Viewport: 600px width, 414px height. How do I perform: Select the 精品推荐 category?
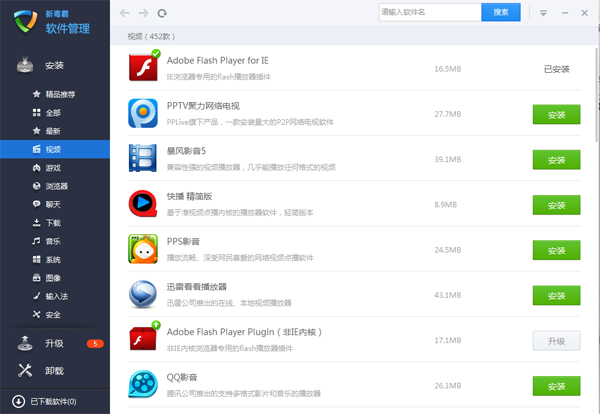pos(55,94)
